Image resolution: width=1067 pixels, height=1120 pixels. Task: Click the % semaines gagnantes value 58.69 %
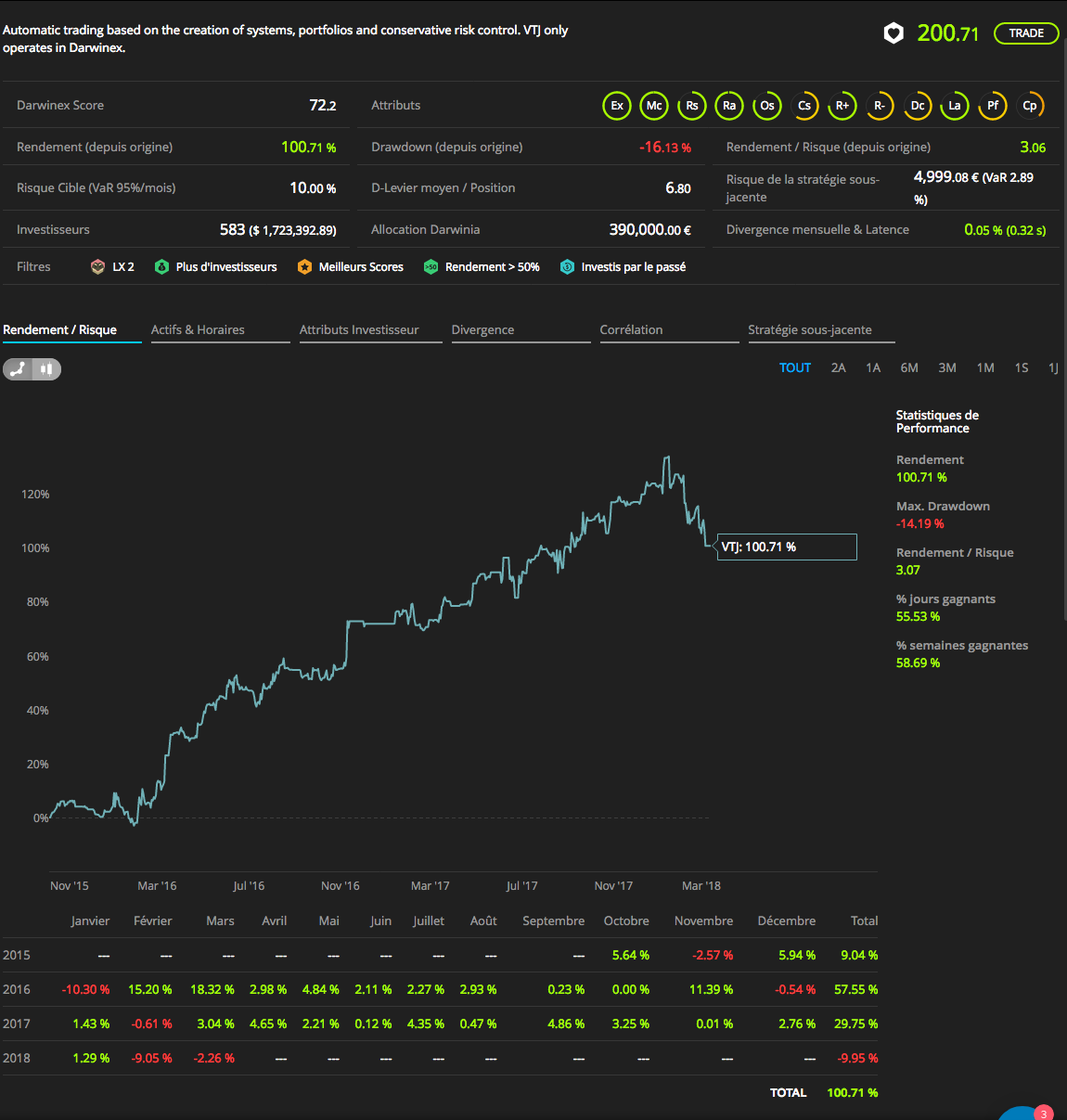coord(919,663)
